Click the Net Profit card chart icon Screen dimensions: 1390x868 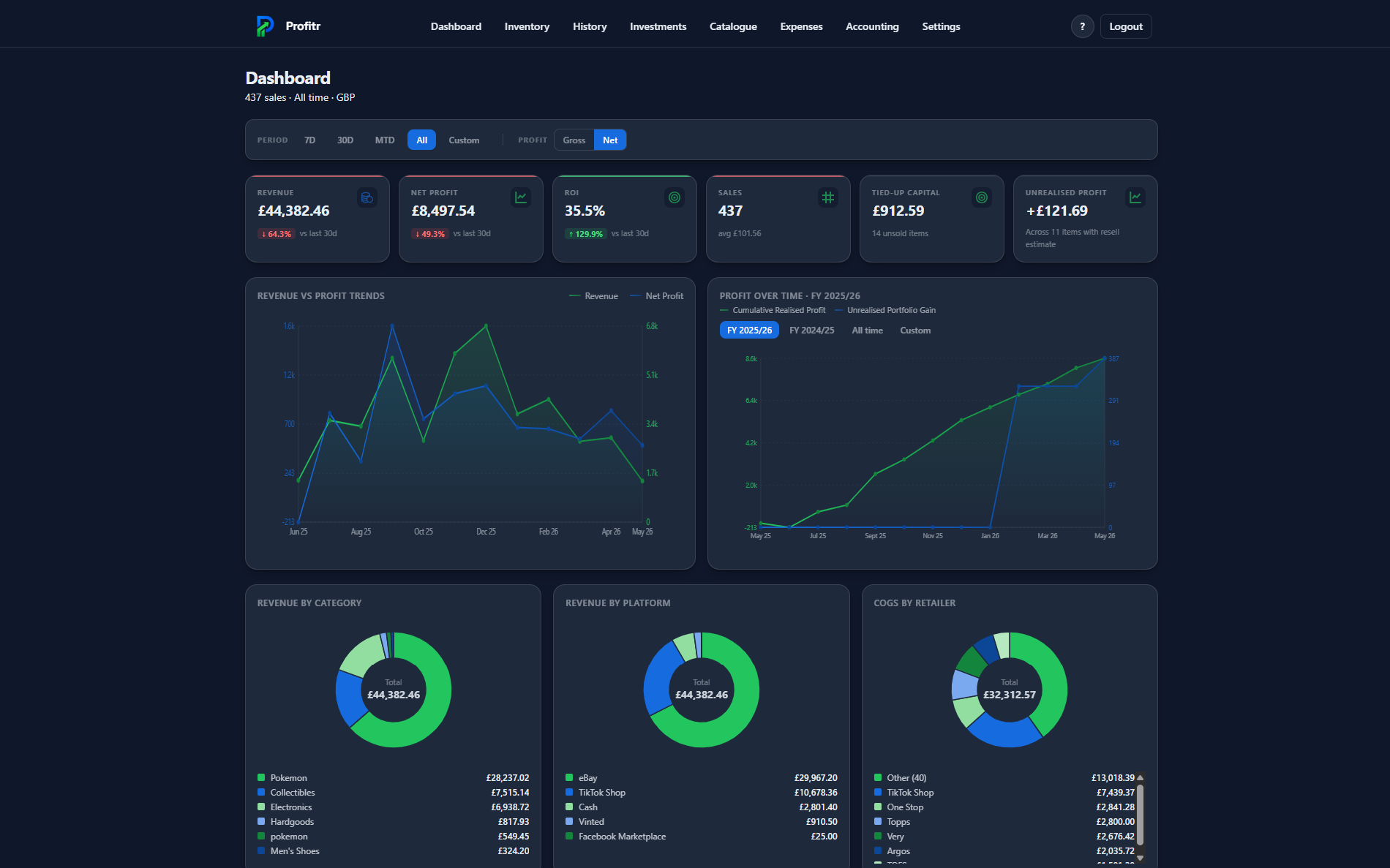click(521, 197)
